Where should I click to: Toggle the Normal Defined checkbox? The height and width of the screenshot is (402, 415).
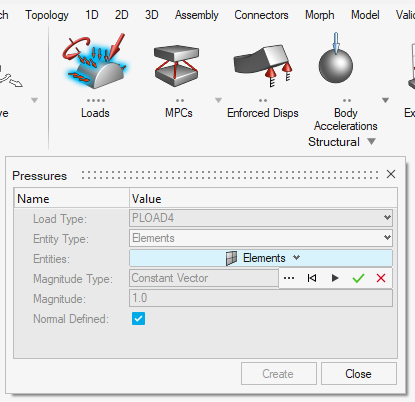point(138,318)
